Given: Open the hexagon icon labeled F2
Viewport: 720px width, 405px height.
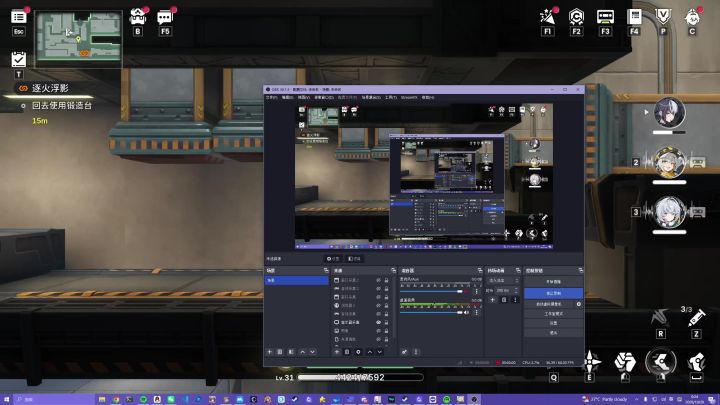Looking at the screenshot, I should pyautogui.click(x=576, y=17).
